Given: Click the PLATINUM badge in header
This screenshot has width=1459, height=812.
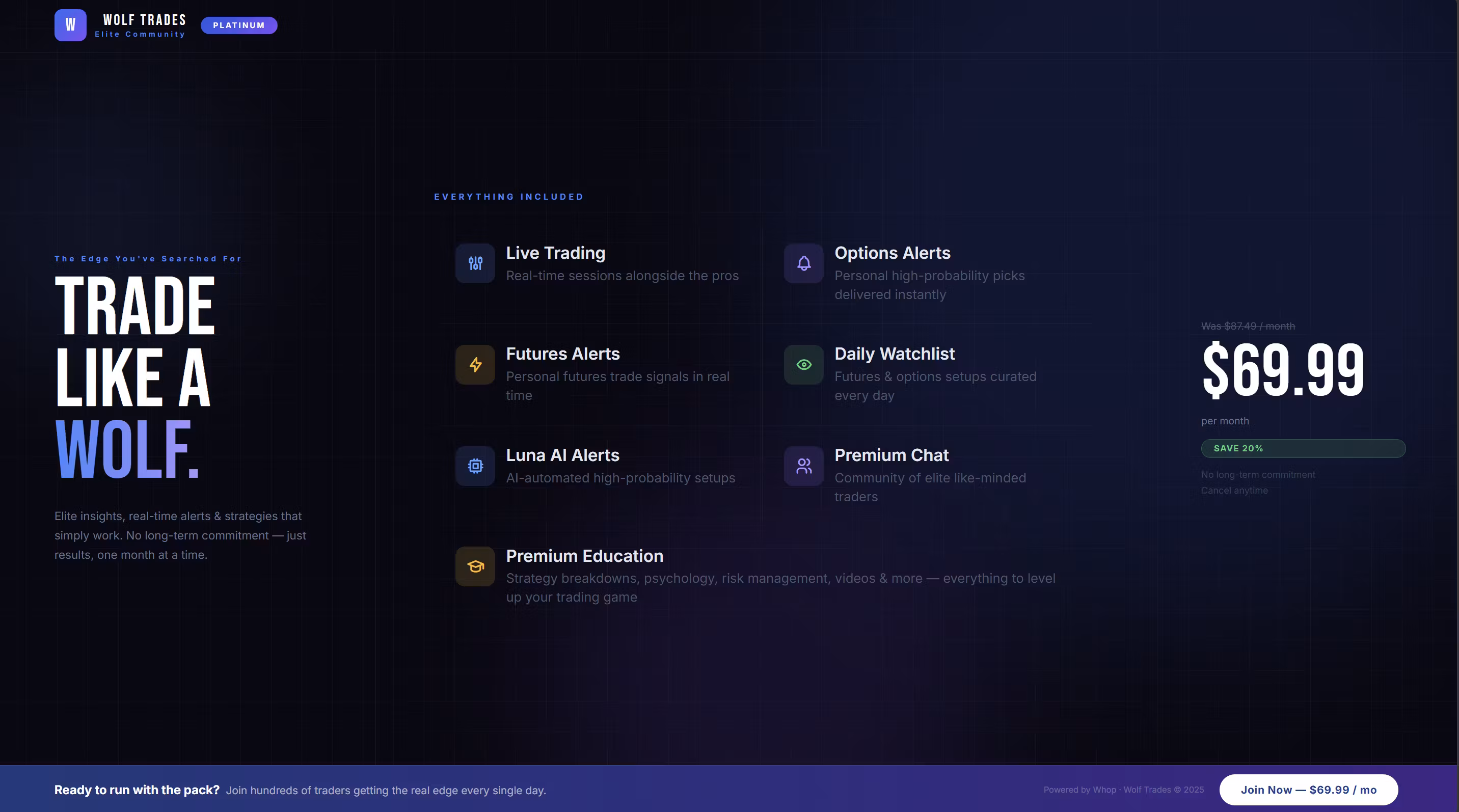Looking at the screenshot, I should (239, 25).
